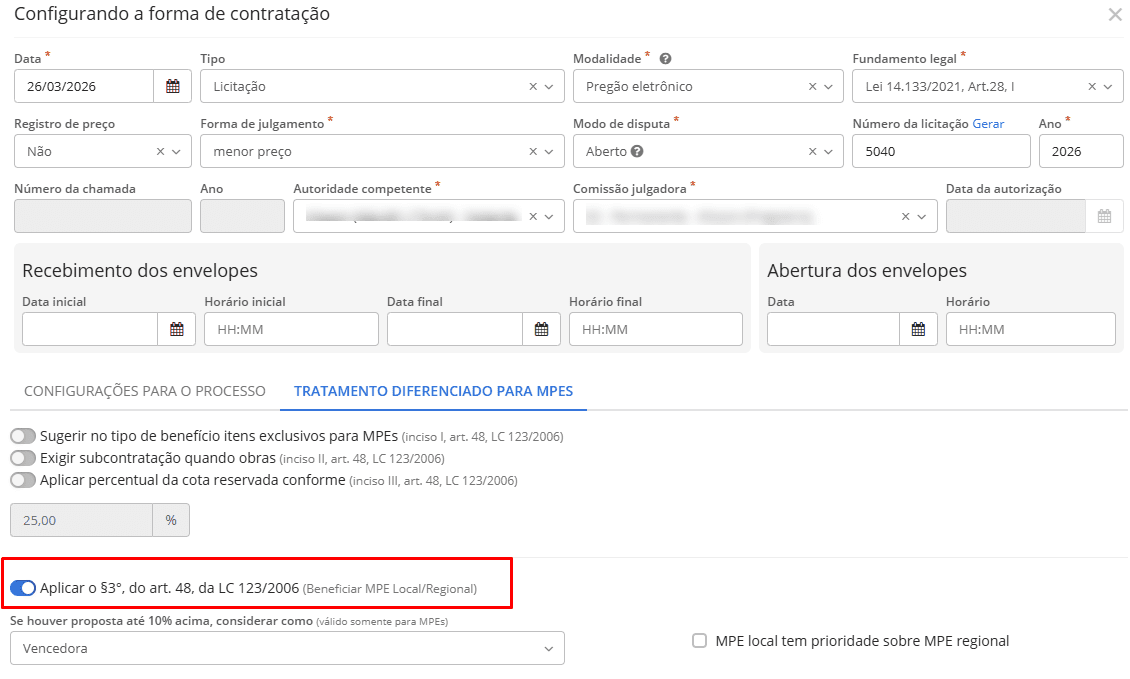
Task: Open calendar picker for Data field
Action: point(172,86)
